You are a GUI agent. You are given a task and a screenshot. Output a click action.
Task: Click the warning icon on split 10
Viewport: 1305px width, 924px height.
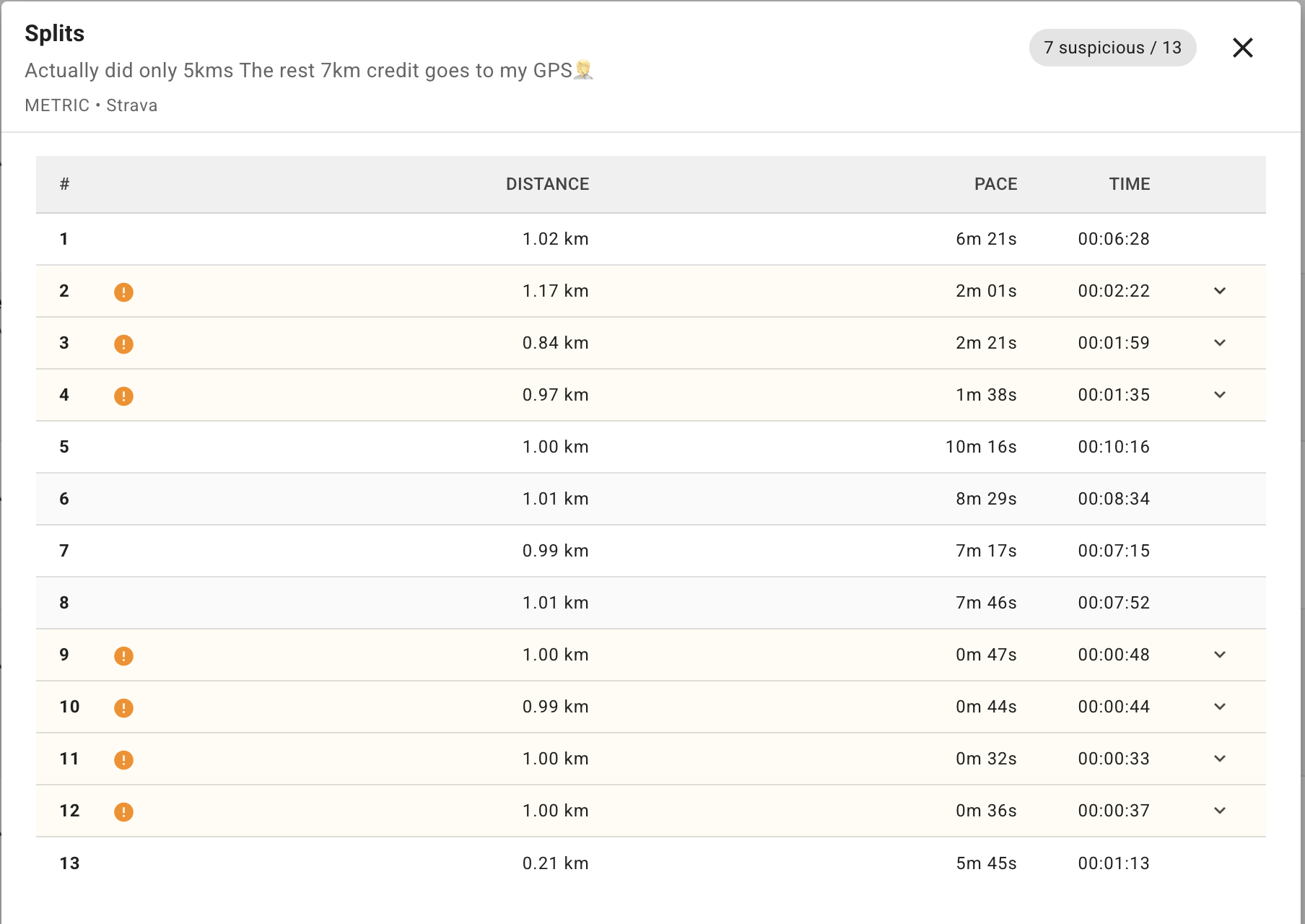pos(123,707)
